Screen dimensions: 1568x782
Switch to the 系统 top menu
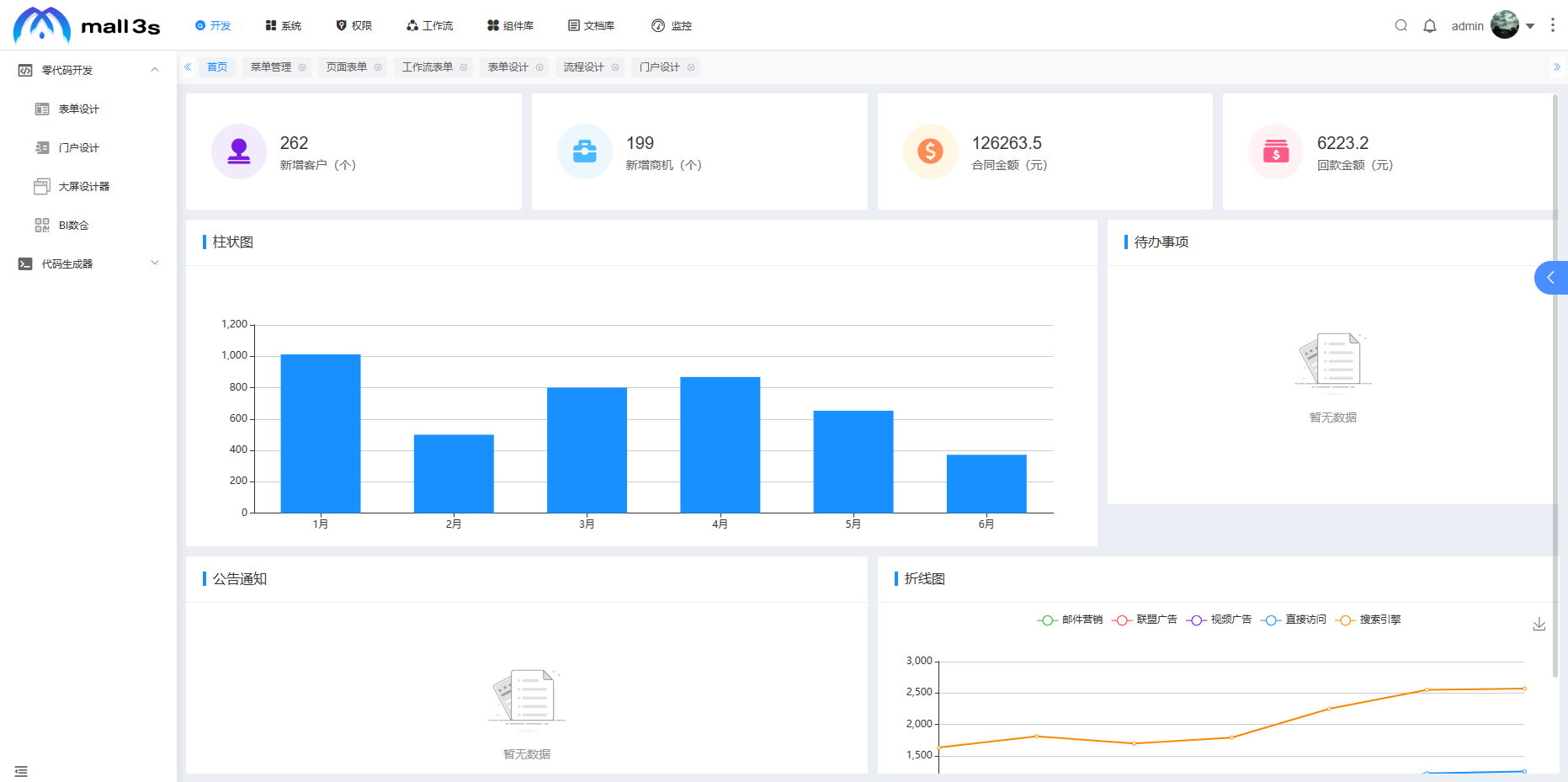point(284,25)
